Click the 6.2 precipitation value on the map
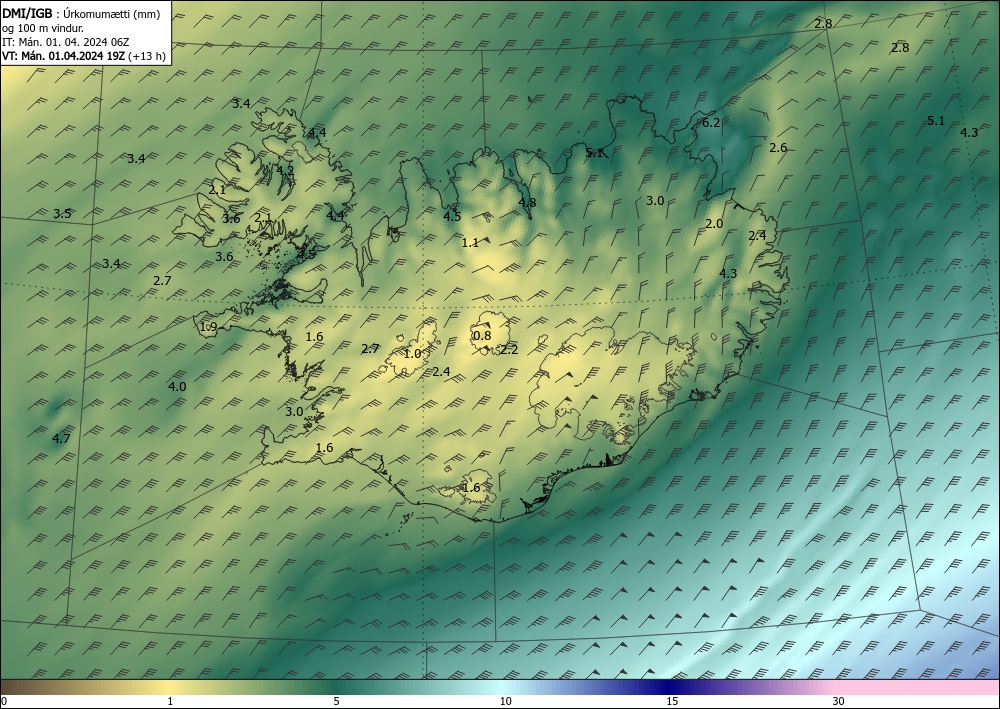 [x=711, y=122]
